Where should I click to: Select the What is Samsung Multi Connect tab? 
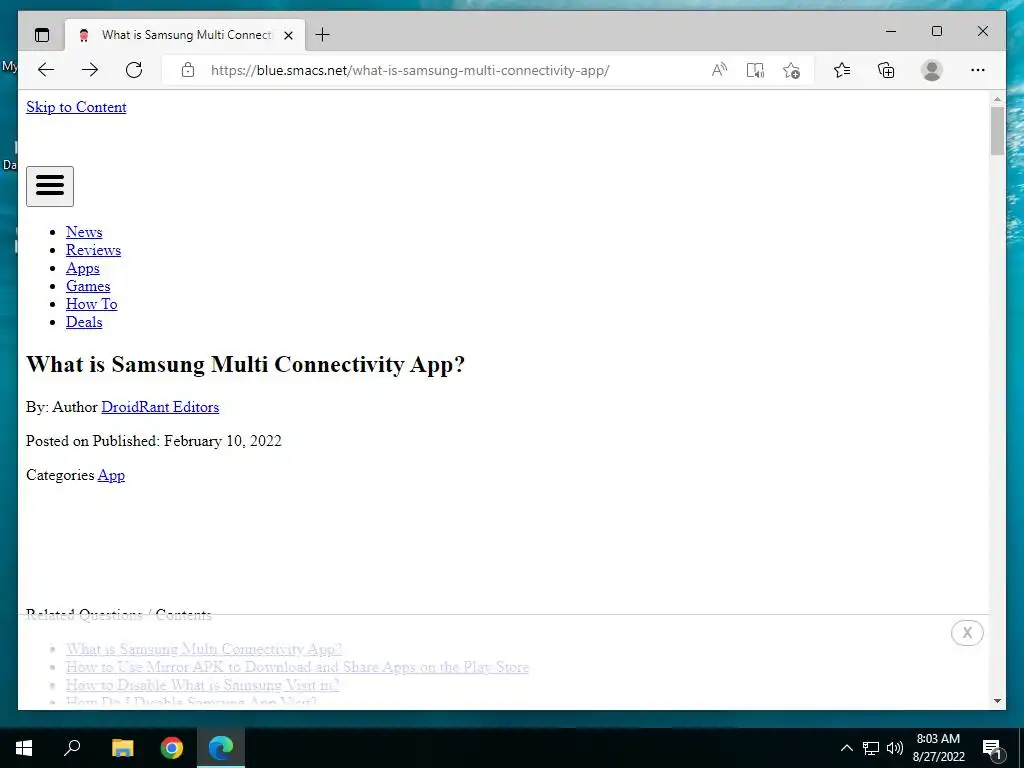[185, 35]
